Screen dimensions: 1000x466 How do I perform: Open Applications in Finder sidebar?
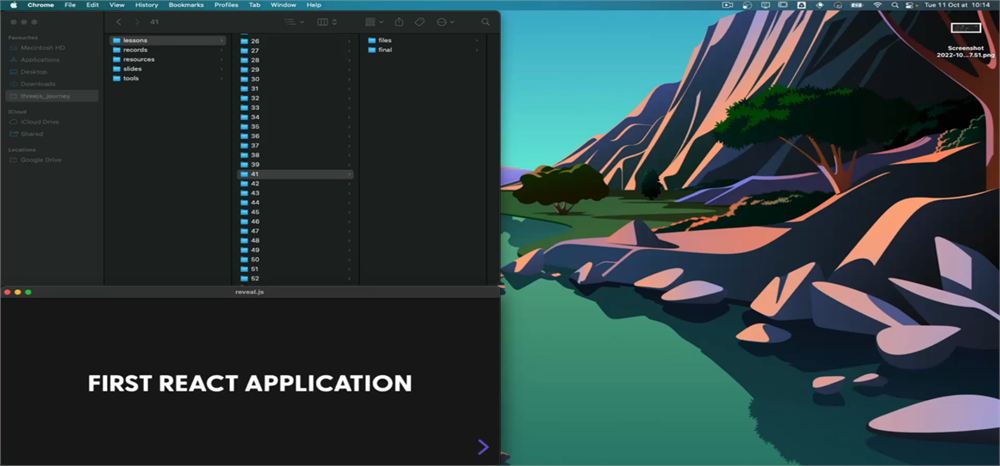52,60
